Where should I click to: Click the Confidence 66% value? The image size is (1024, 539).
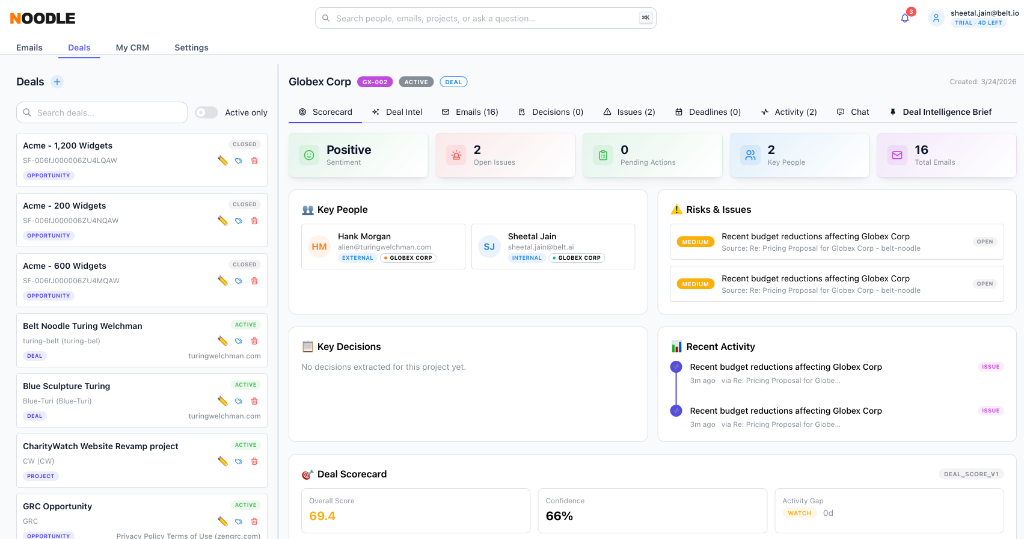pos(559,515)
